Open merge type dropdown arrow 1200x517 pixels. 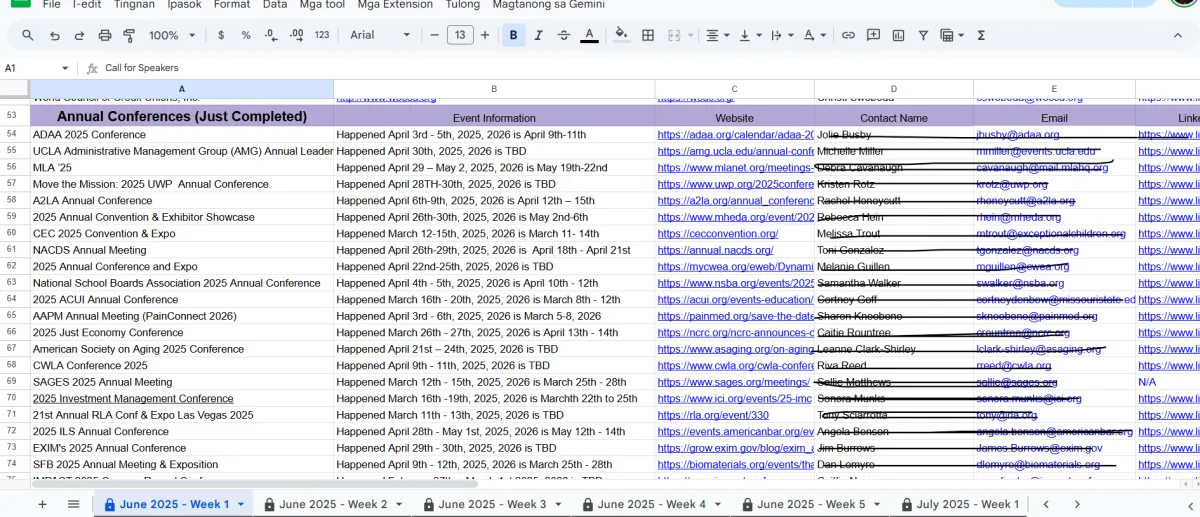click(x=690, y=35)
